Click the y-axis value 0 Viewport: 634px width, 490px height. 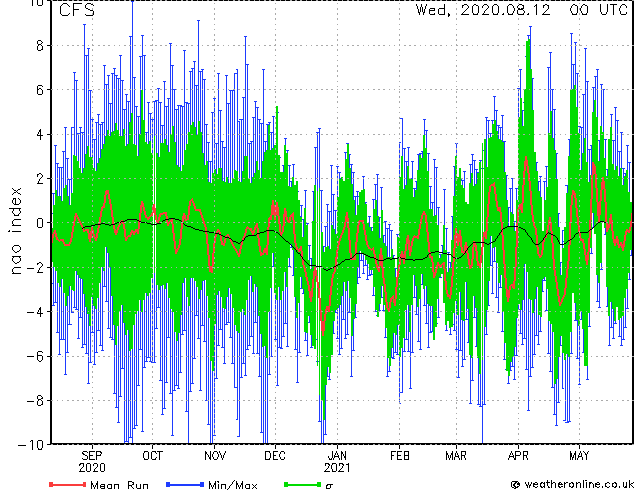click(40, 223)
